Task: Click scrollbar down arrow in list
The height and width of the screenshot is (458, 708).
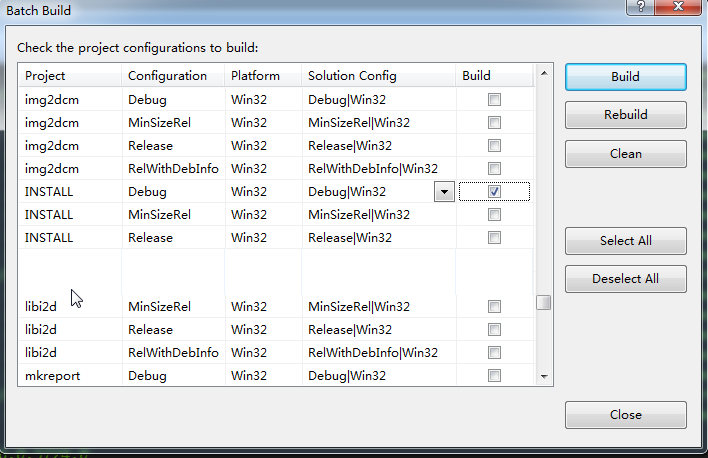Action: click(x=544, y=376)
